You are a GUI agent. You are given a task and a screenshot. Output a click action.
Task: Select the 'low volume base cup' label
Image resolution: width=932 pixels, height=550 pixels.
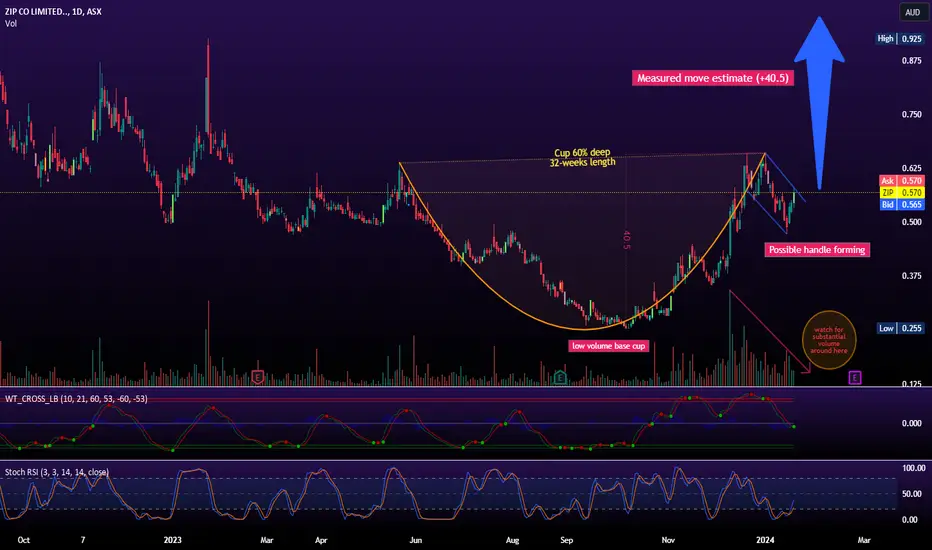(608, 345)
